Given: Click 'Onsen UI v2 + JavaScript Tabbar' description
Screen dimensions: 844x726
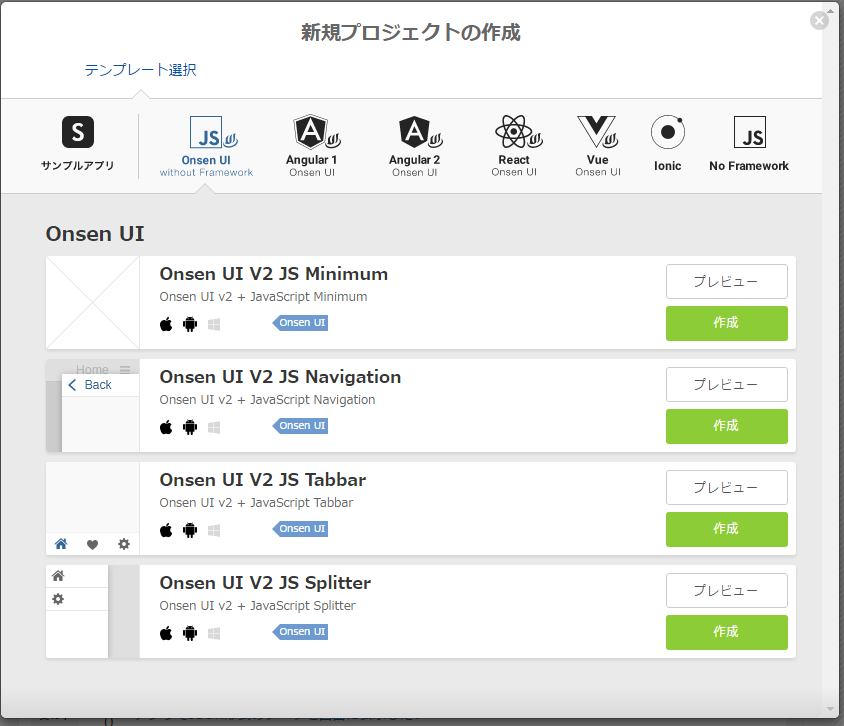Looking at the screenshot, I should [256, 503].
